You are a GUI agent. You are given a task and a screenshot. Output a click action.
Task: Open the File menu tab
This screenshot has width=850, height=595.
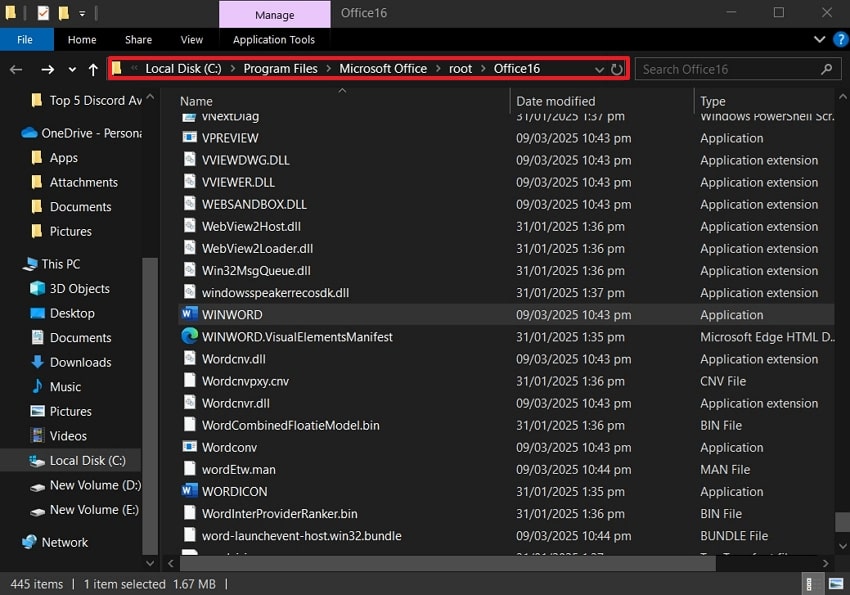(x=25, y=40)
